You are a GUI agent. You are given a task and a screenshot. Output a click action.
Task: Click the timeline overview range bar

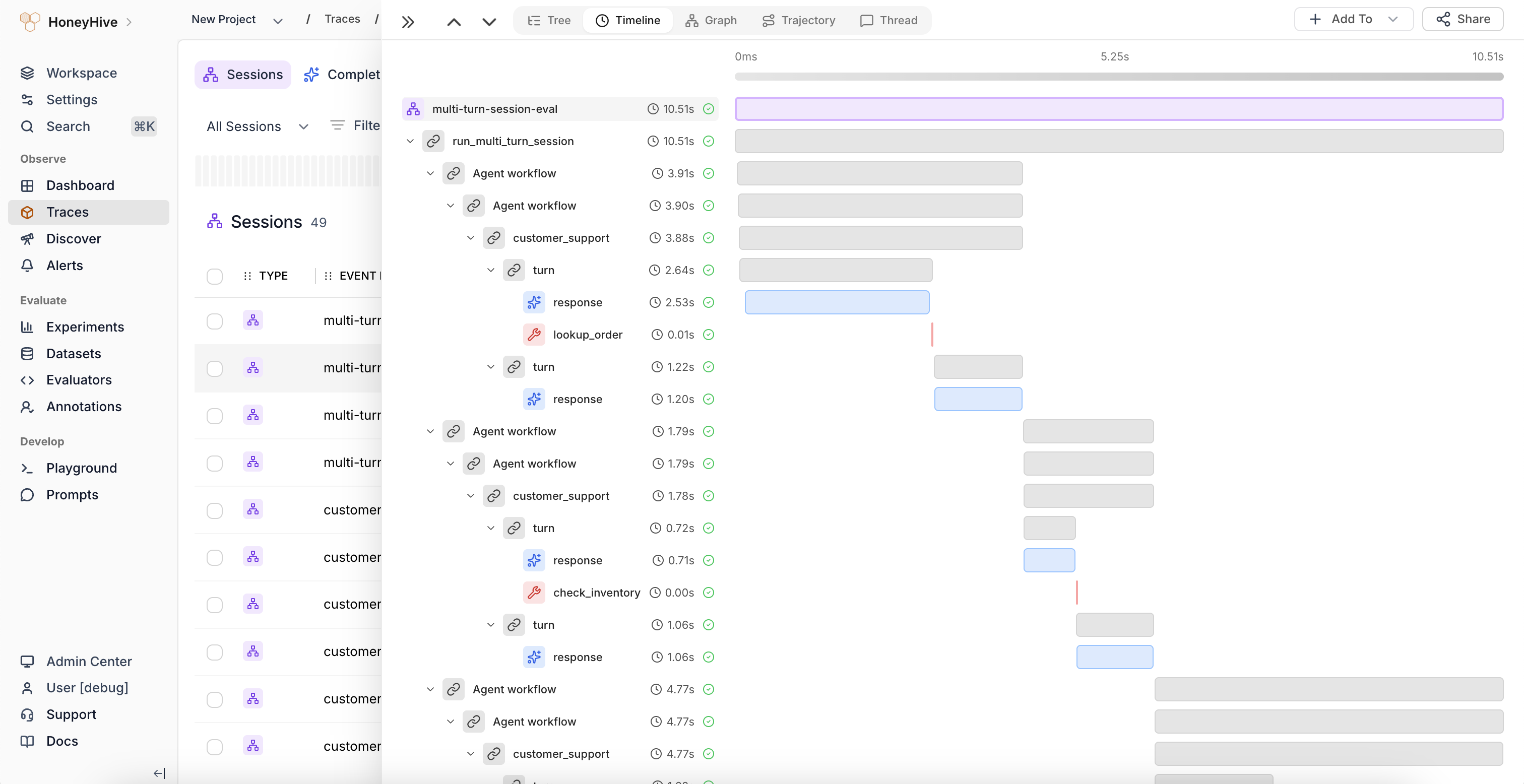tap(1119, 76)
